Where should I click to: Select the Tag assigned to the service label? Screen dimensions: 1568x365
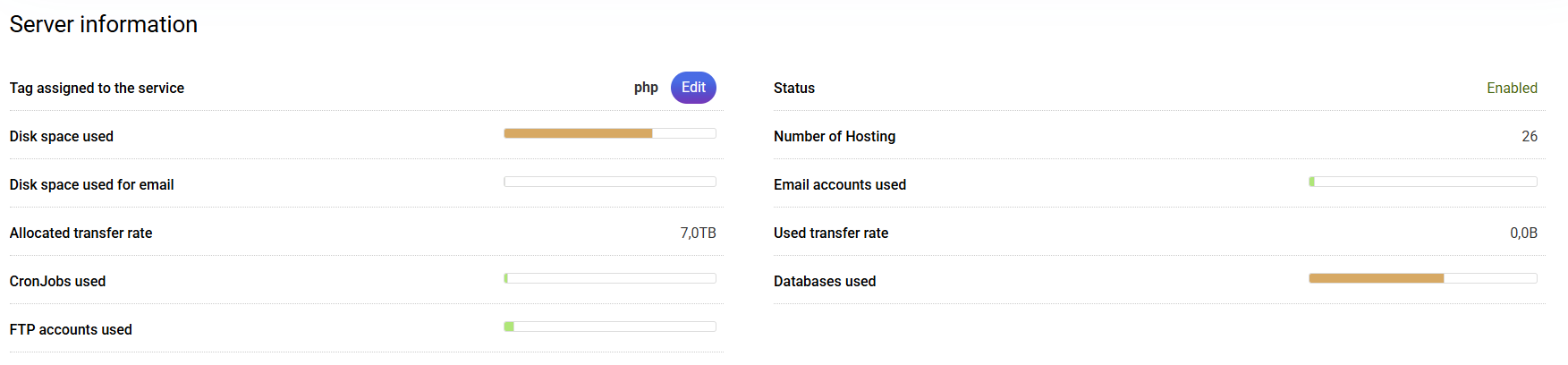(x=97, y=88)
